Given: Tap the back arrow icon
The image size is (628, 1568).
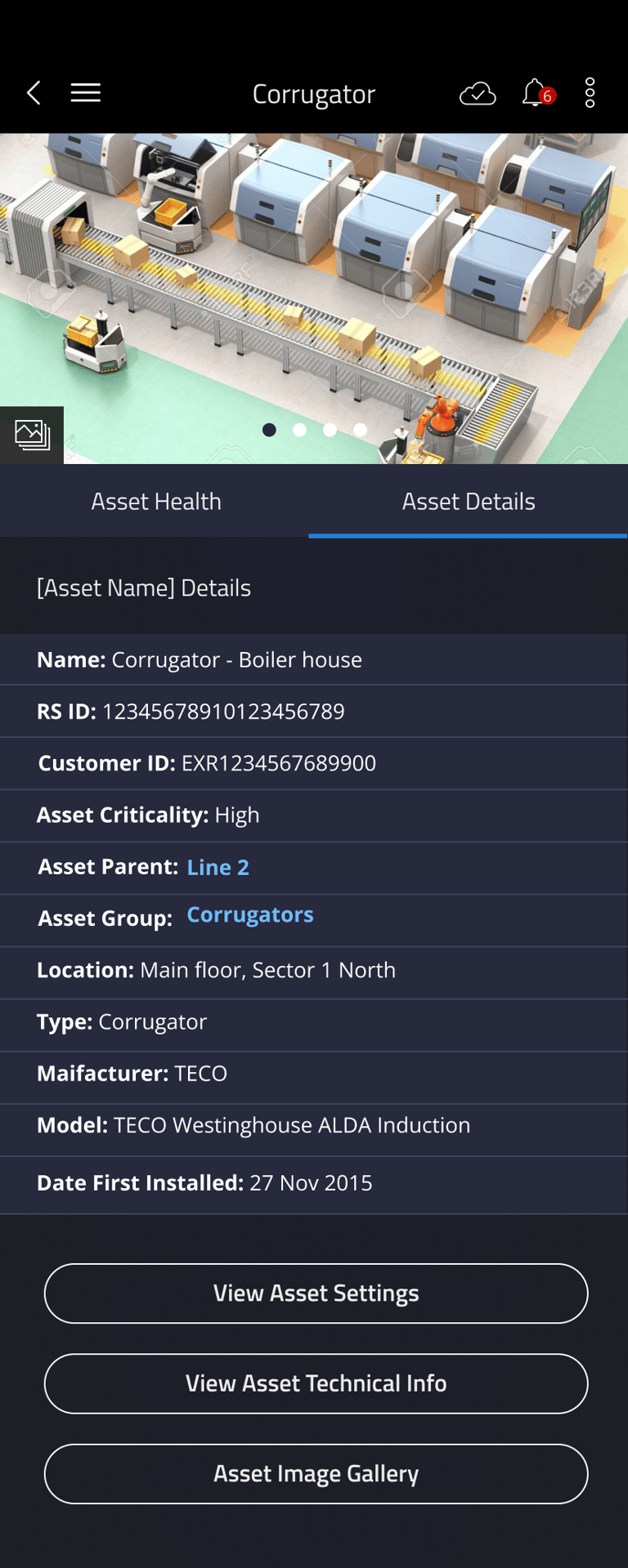Looking at the screenshot, I should [x=34, y=93].
